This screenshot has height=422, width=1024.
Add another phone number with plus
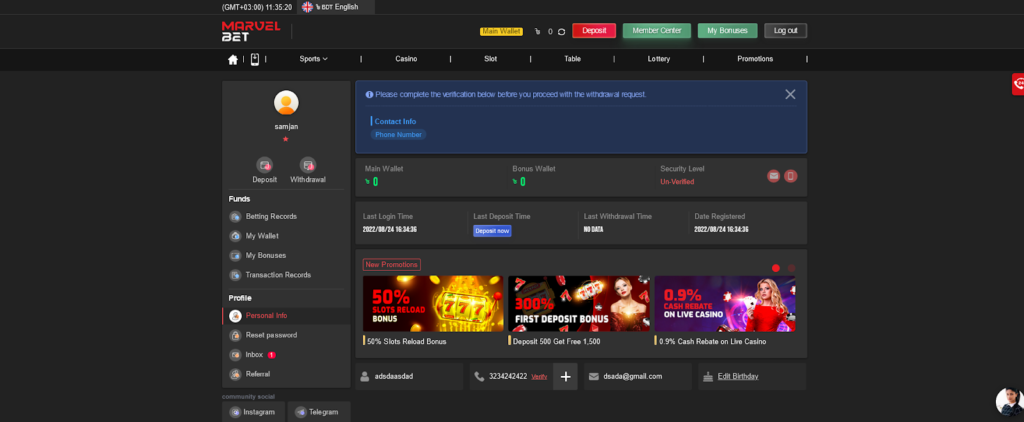566,377
